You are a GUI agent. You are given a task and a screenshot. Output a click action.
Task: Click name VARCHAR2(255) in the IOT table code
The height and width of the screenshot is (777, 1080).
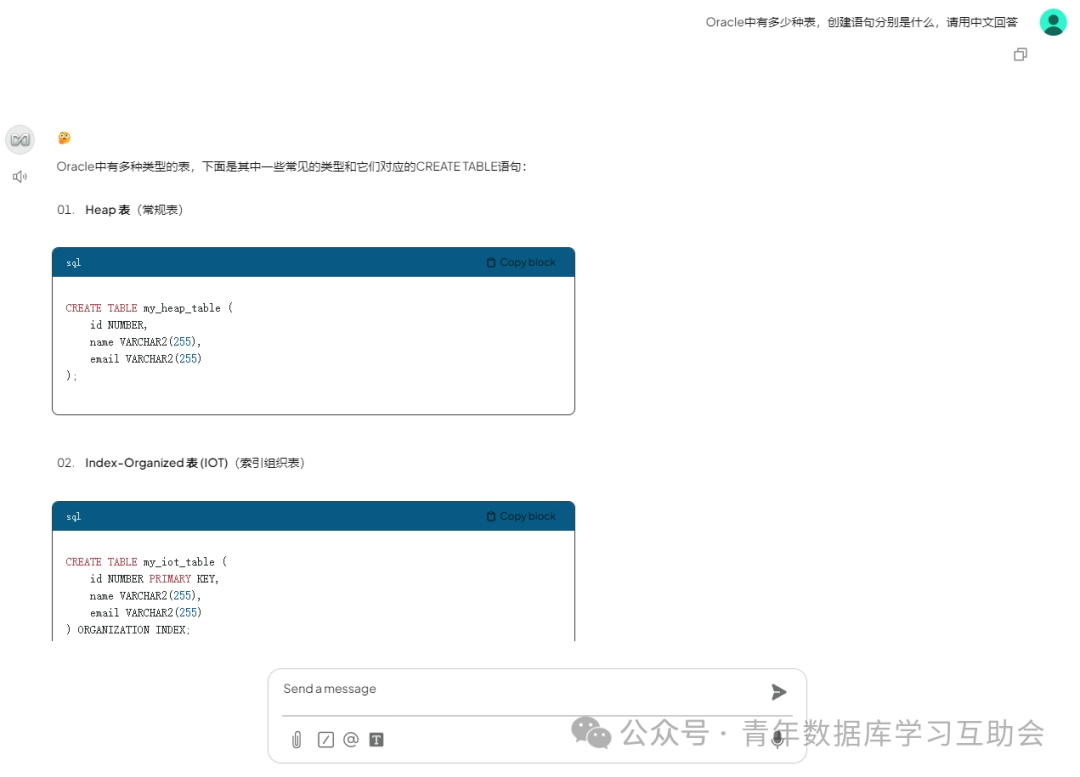coord(145,596)
